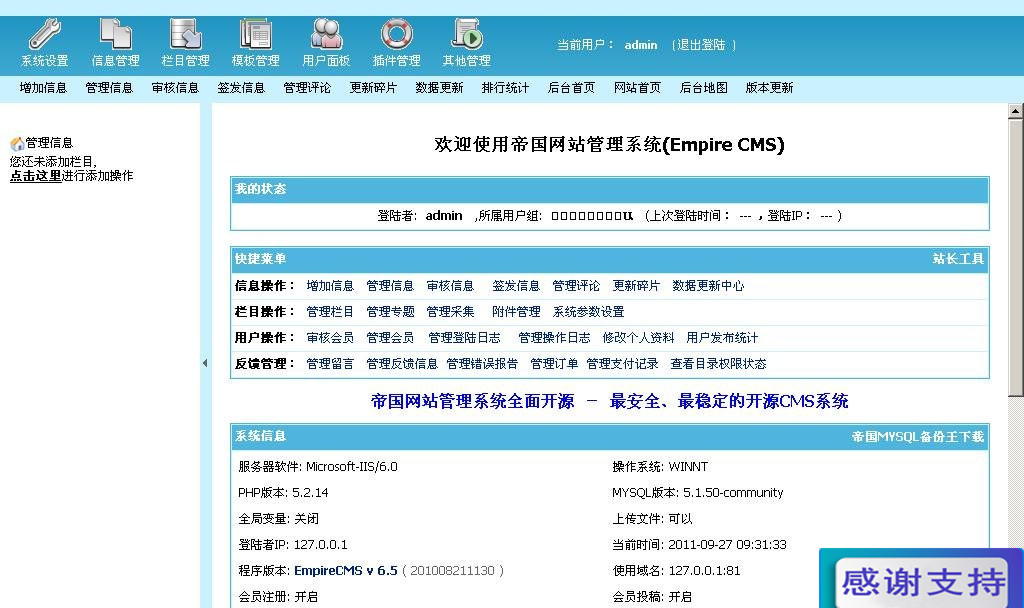Click the home icon beside 管理信息
This screenshot has height=608, width=1024.
pyautogui.click(x=17, y=143)
